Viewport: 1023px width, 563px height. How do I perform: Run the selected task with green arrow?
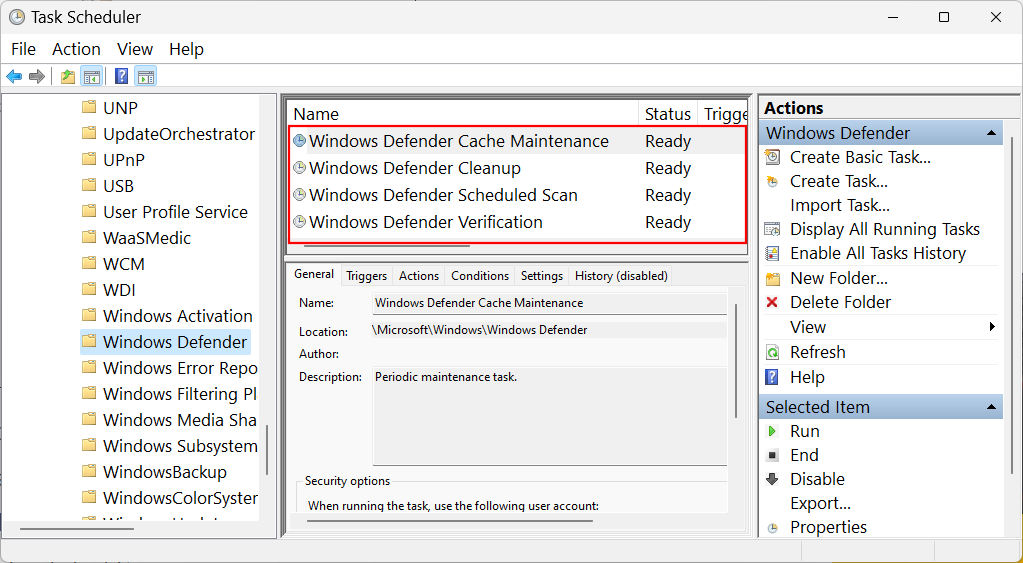804,431
